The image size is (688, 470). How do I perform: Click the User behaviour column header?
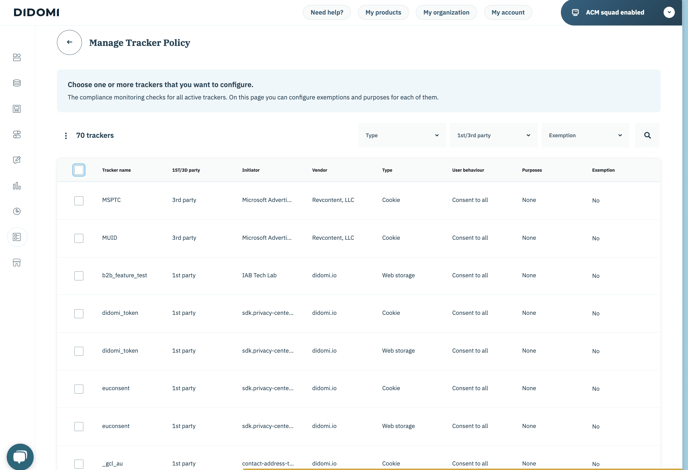click(468, 170)
